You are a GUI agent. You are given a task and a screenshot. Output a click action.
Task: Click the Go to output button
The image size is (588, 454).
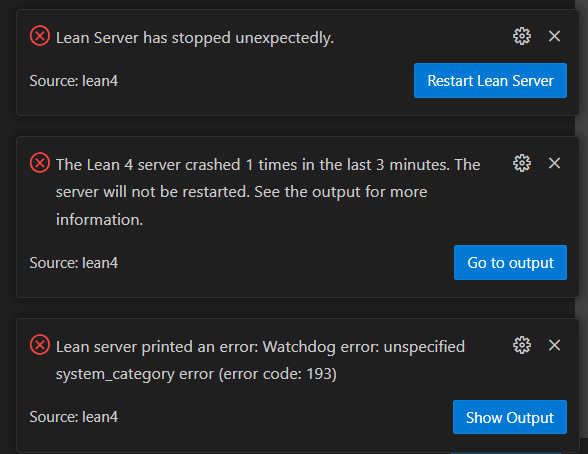[510, 262]
